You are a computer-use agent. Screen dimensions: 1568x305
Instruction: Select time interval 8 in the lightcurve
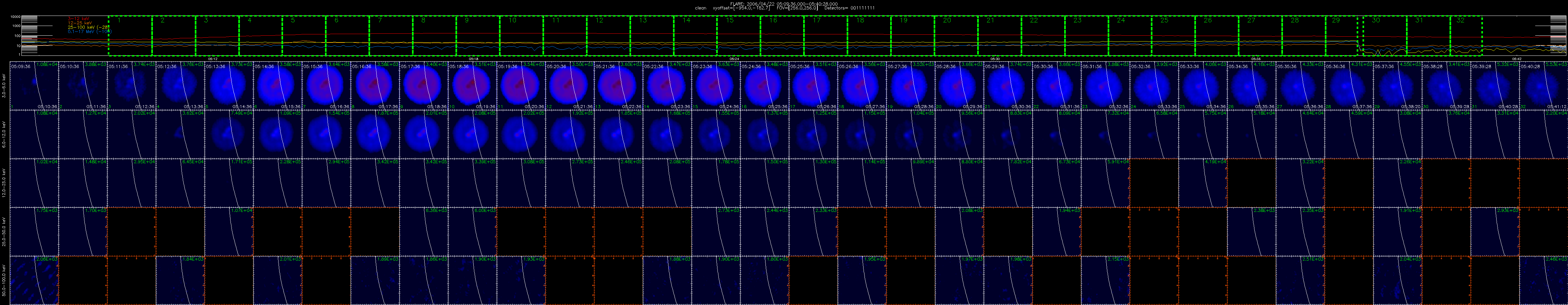[x=435, y=37]
